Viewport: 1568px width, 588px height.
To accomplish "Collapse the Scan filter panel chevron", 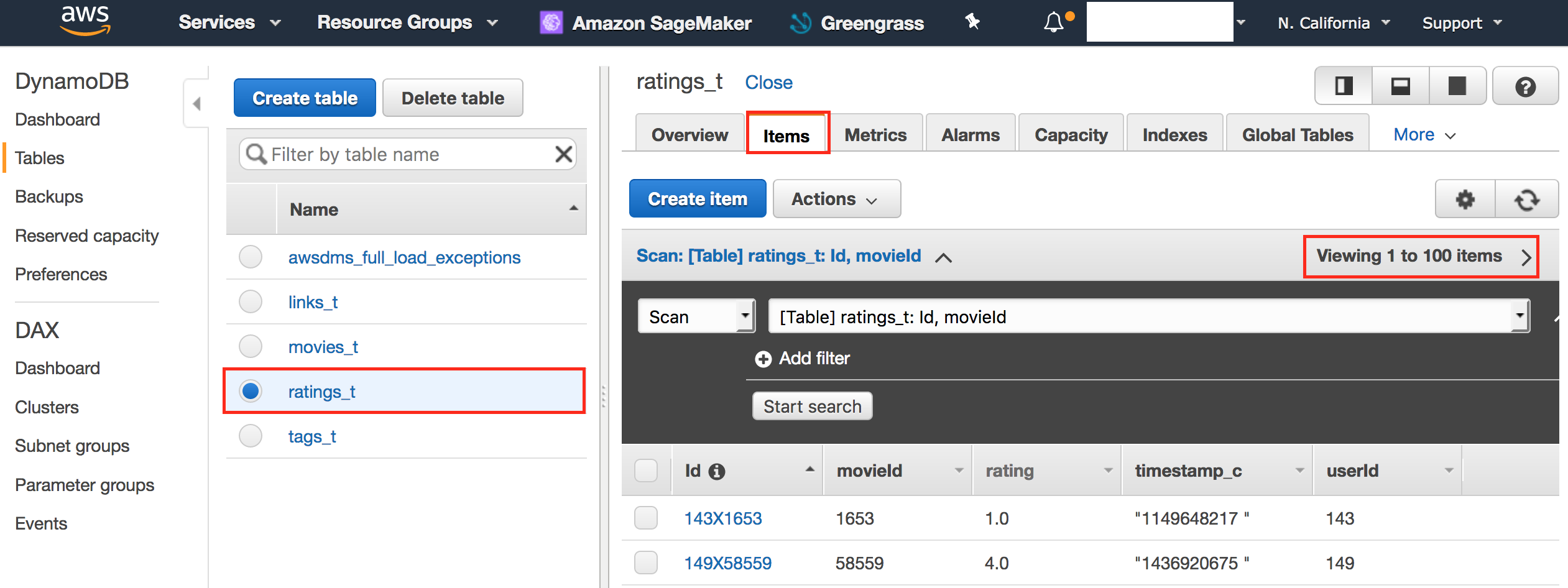I will coord(943,257).
